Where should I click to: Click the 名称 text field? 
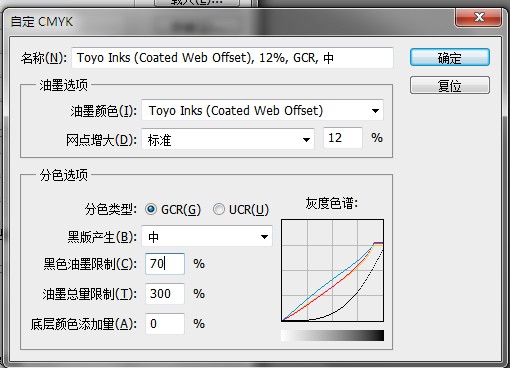[233, 58]
